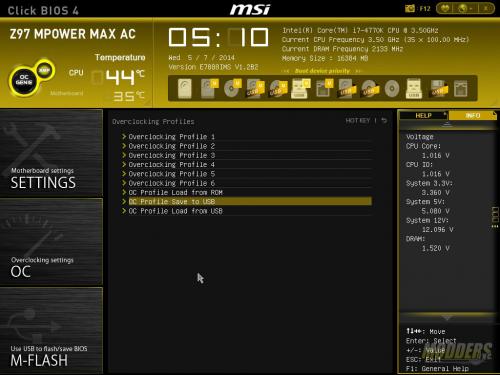This screenshot has height=375, width=500.
Task: Open the SETTINGS motherboard settings panel
Action: [51, 153]
